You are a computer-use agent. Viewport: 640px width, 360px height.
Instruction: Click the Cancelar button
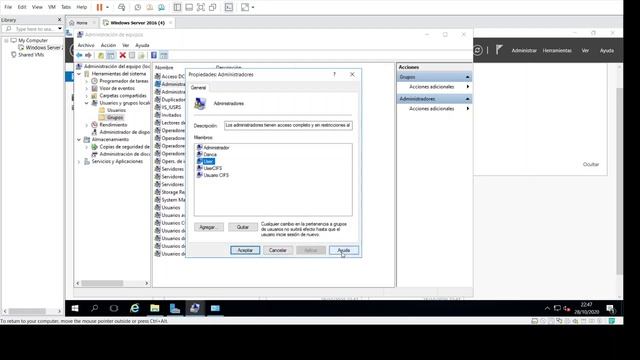pyautogui.click(x=278, y=250)
